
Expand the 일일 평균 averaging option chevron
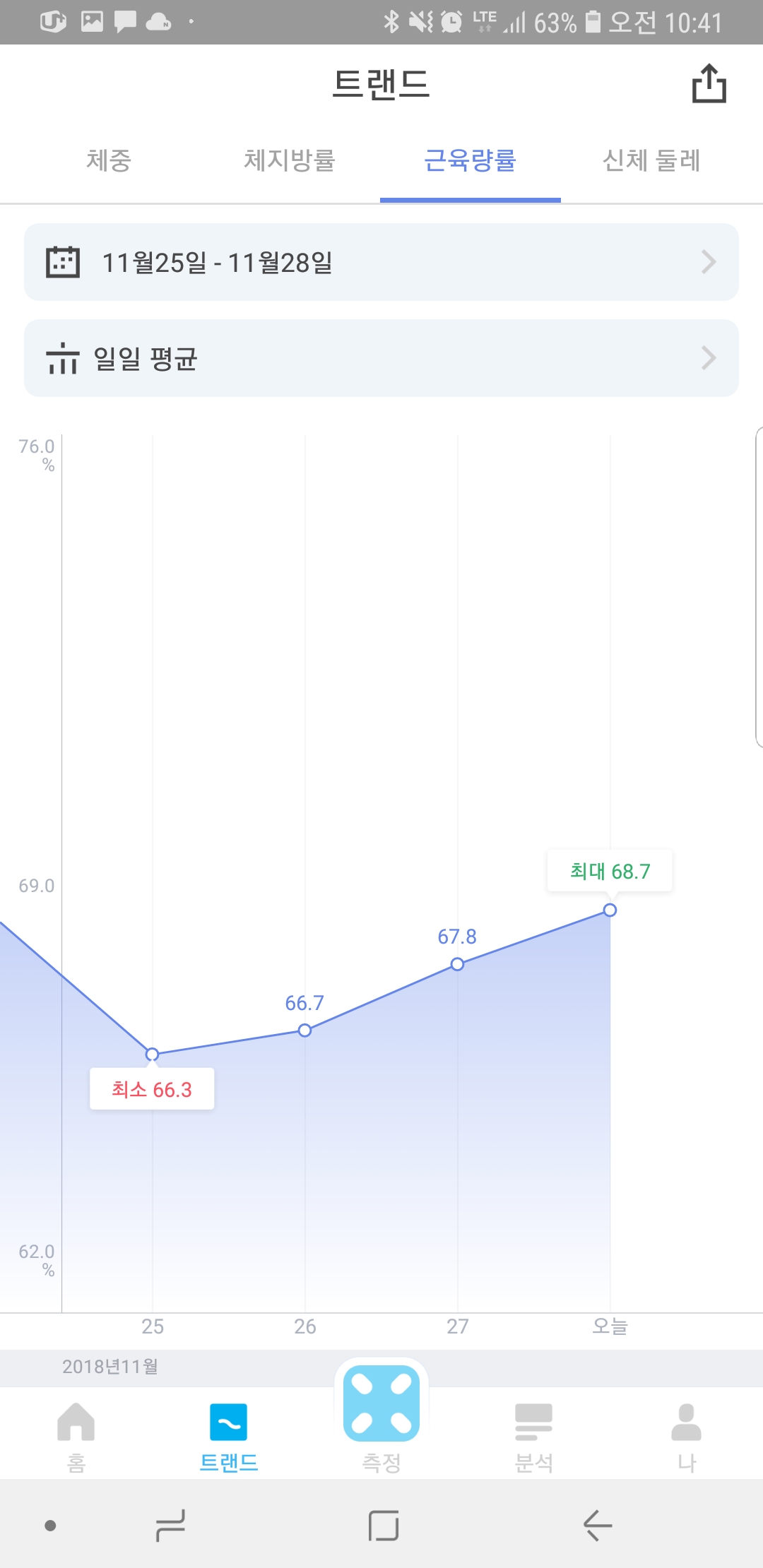[x=709, y=358]
